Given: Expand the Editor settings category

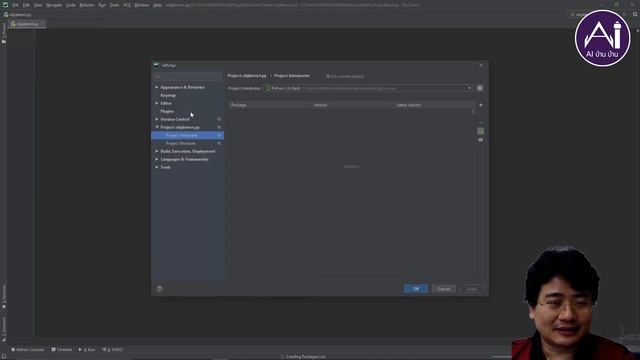Looking at the screenshot, I should coord(157,103).
